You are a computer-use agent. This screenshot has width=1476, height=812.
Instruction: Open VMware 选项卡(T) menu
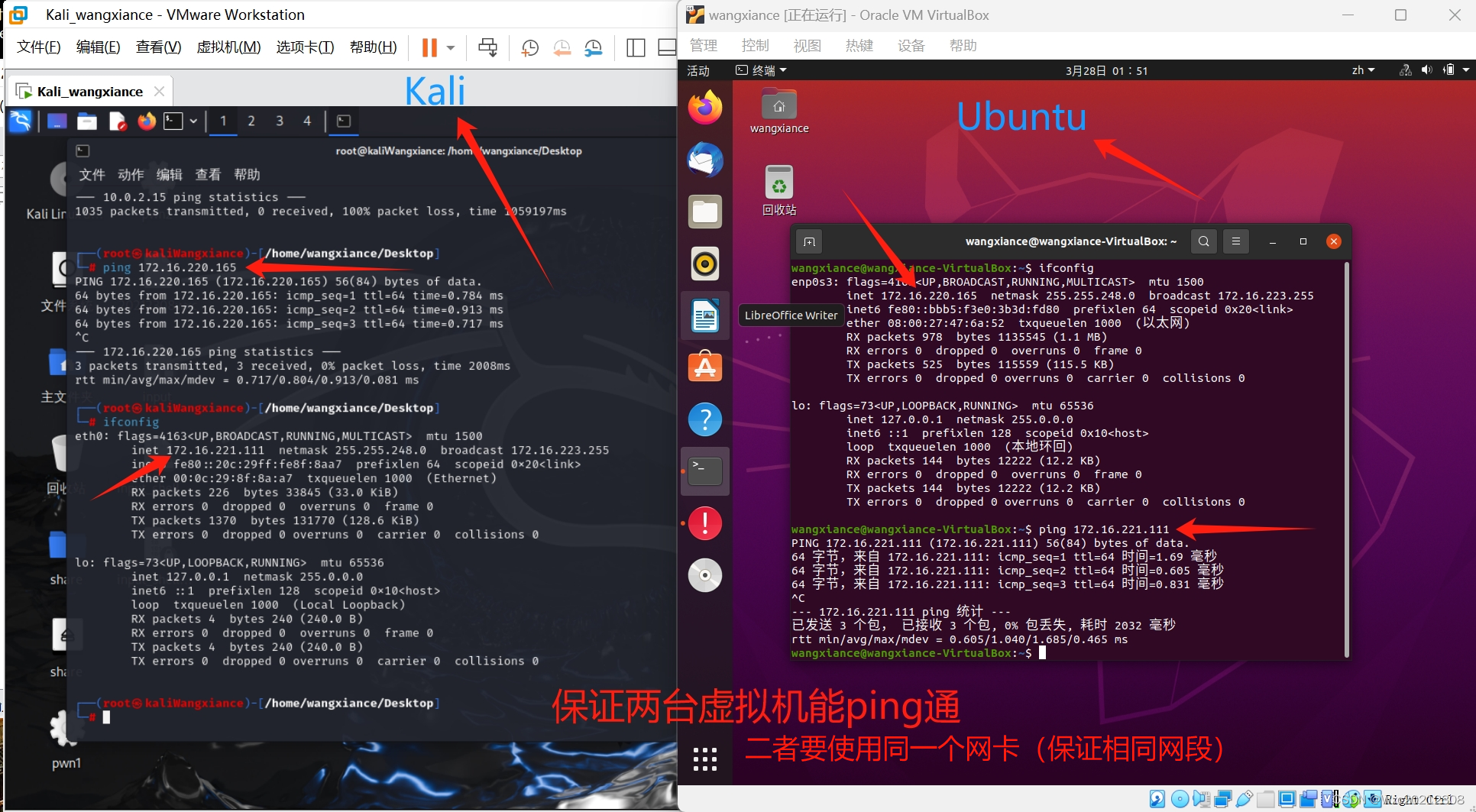(306, 47)
